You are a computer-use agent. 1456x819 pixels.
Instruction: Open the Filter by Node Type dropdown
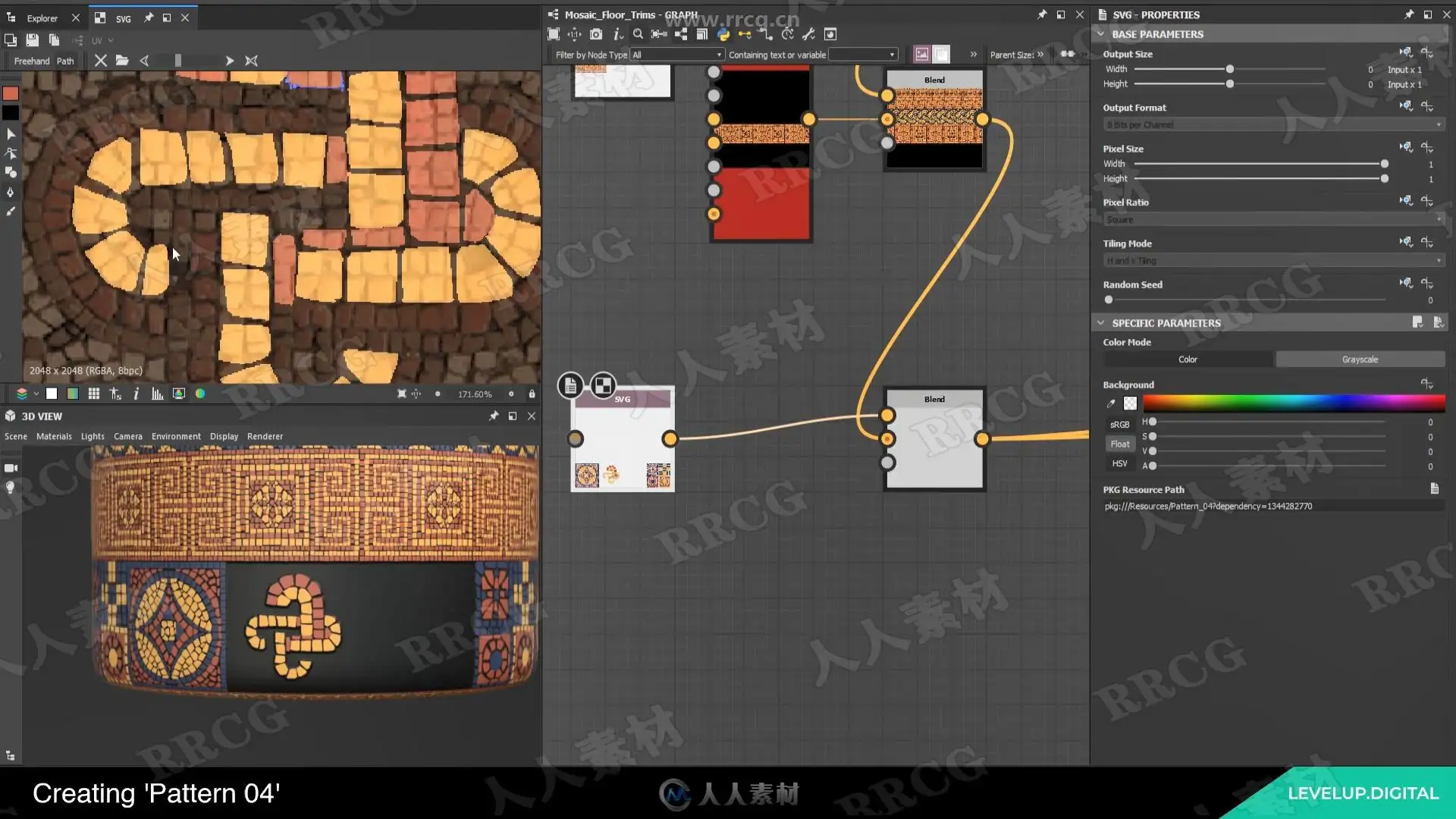(x=677, y=55)
